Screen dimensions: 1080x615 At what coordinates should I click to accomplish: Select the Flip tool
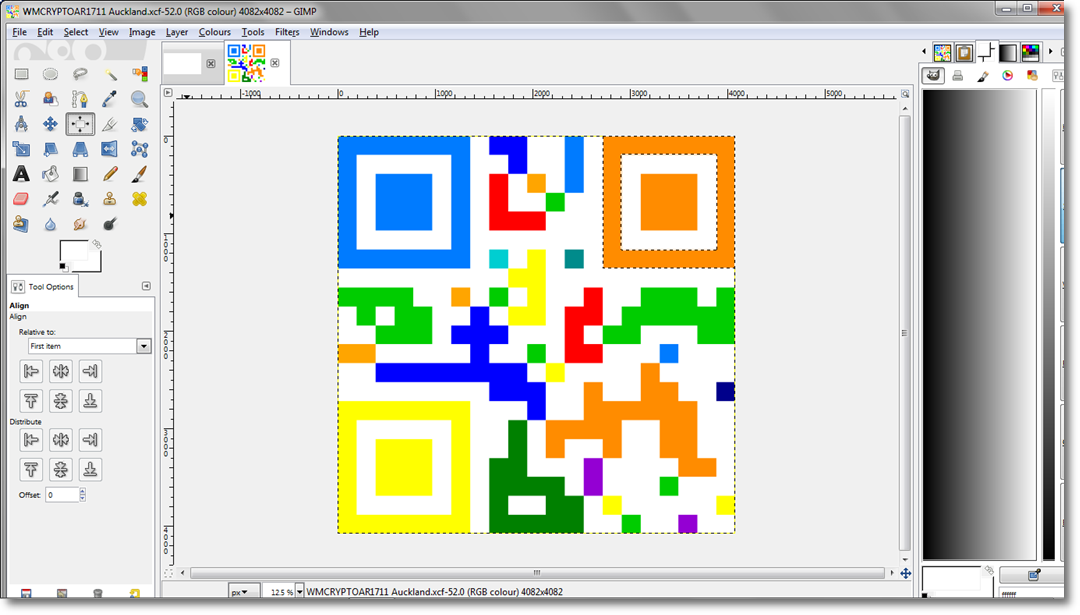110,149
